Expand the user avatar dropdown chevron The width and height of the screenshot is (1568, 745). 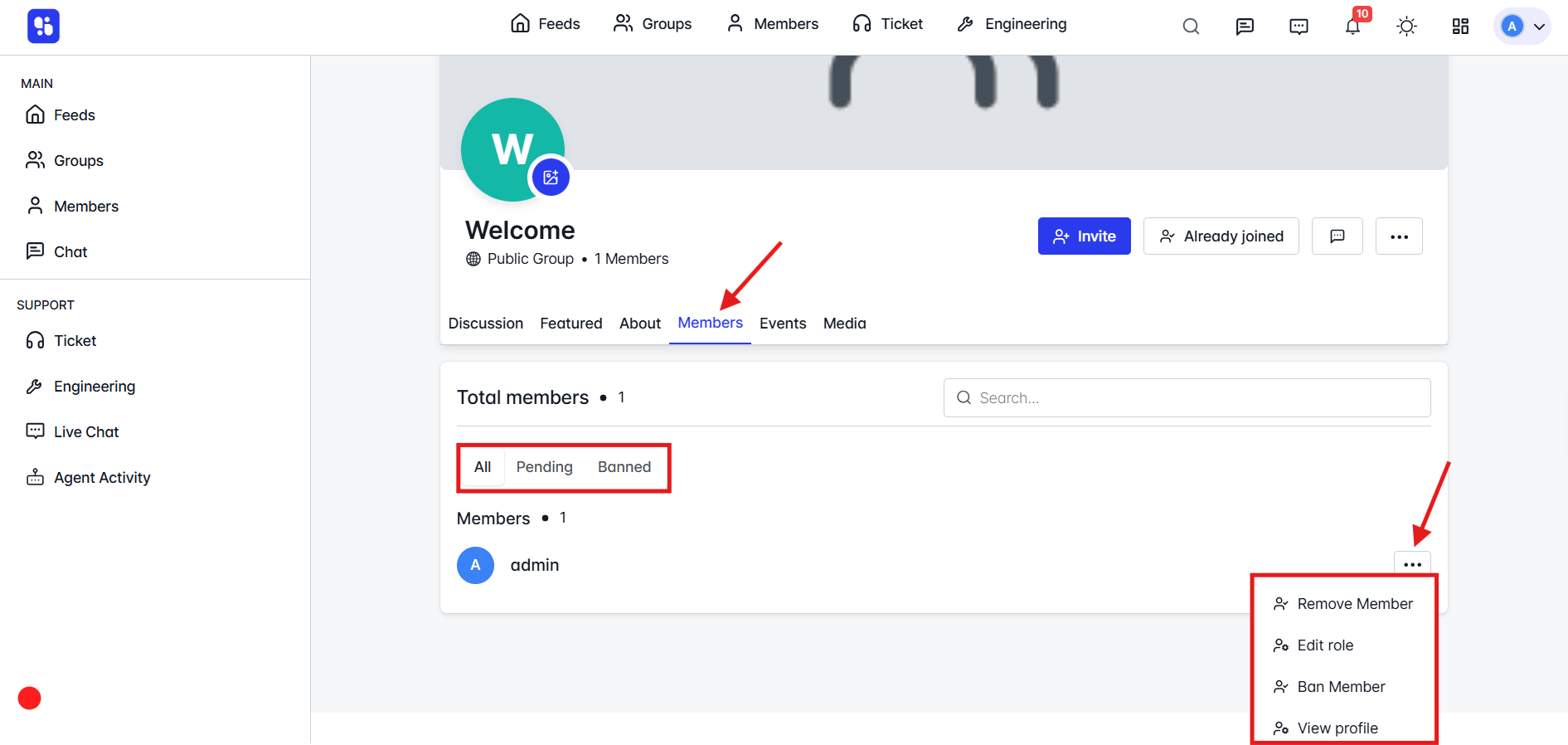[1539, 27]
